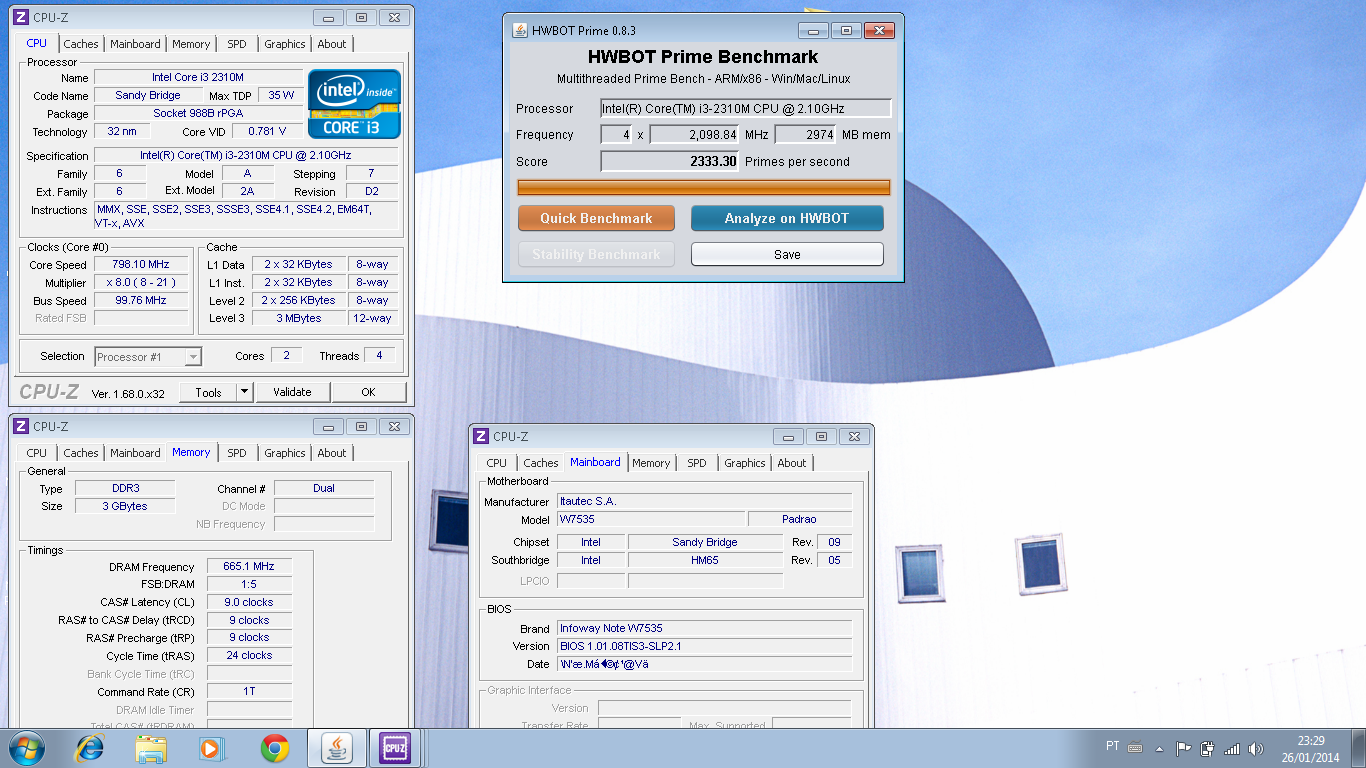Click the PT language indicator
1366x768 pixels.
(1113, 746)
